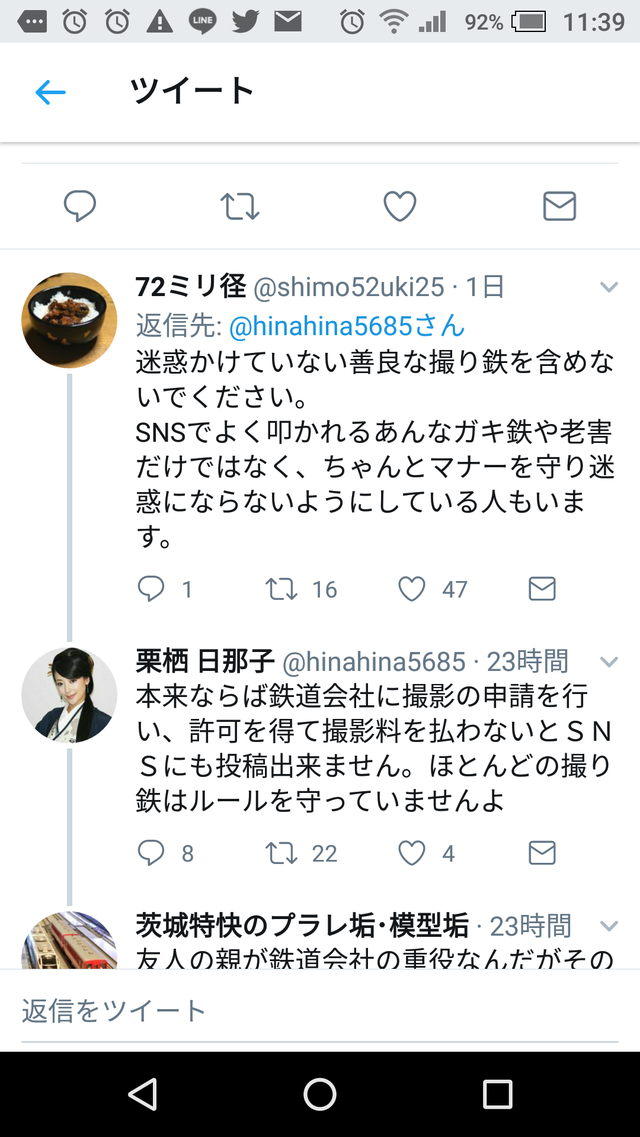Open the chevron menu on the 茨城特快のプラレ垢 tweet
Image resolution: width=640 pixels, height=1137 pixels.
point(609,926)
